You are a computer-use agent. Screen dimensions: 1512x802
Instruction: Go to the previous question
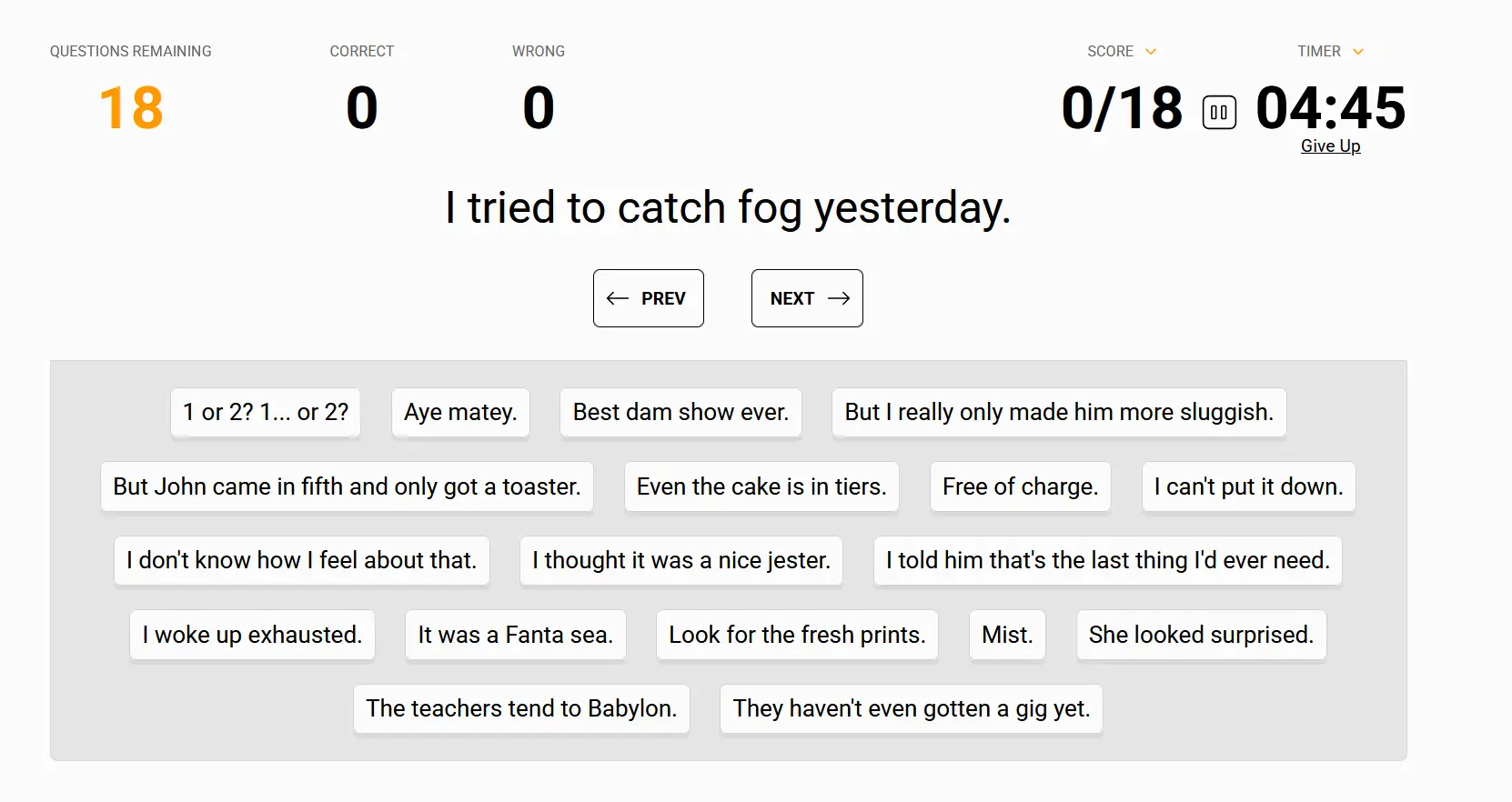[648, 298]
